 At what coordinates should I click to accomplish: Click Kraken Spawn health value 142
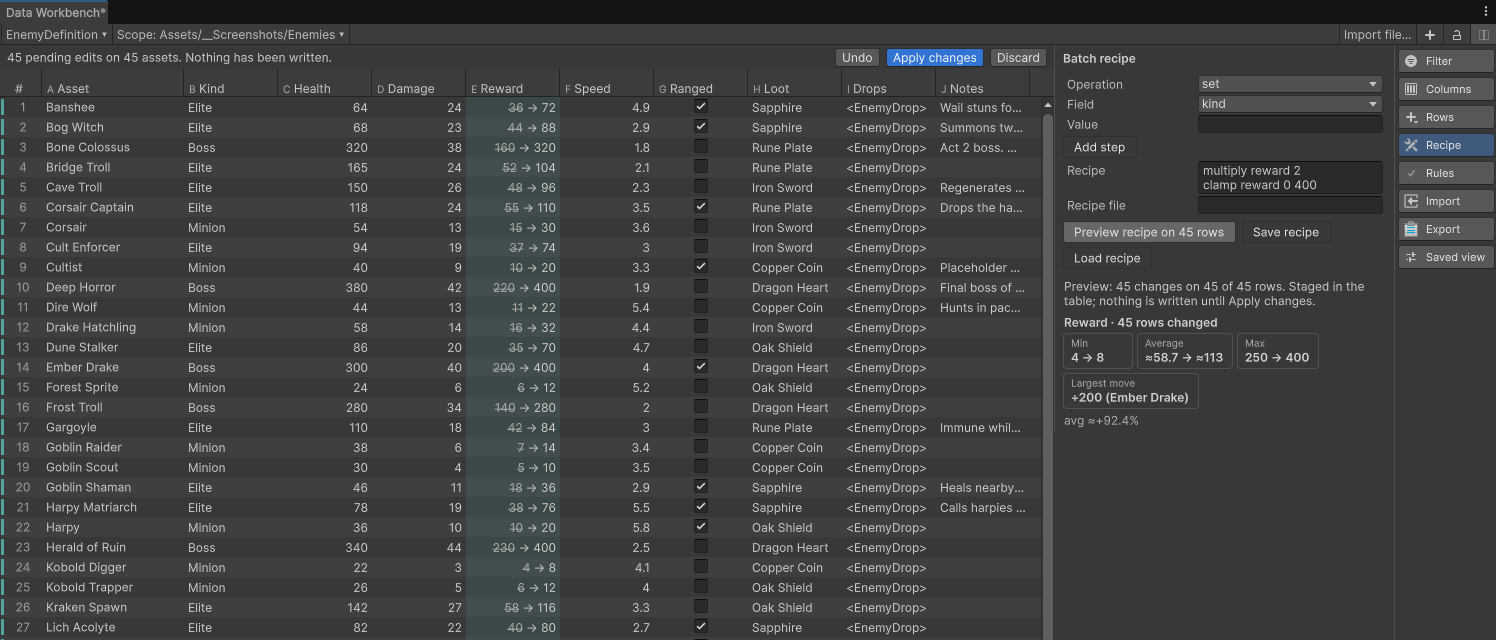[325, 607]
